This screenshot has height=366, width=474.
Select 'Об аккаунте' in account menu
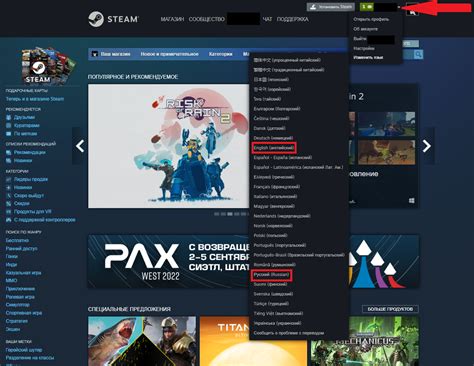[x=366, y=29]
